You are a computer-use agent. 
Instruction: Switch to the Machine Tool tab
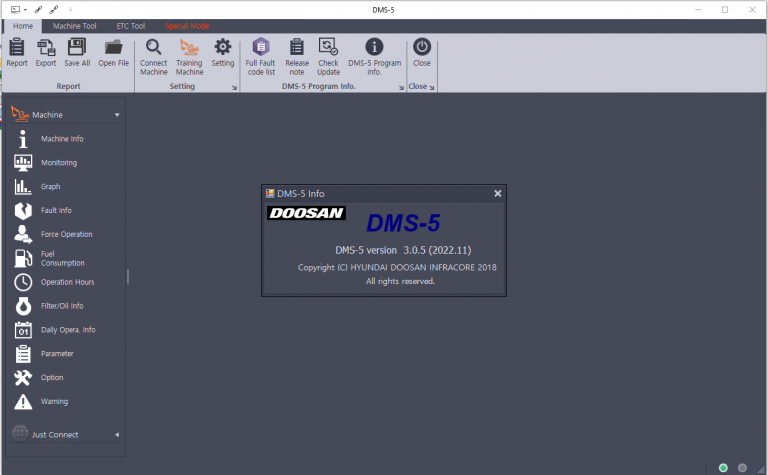pyautogui.click(x=74, y=26)
